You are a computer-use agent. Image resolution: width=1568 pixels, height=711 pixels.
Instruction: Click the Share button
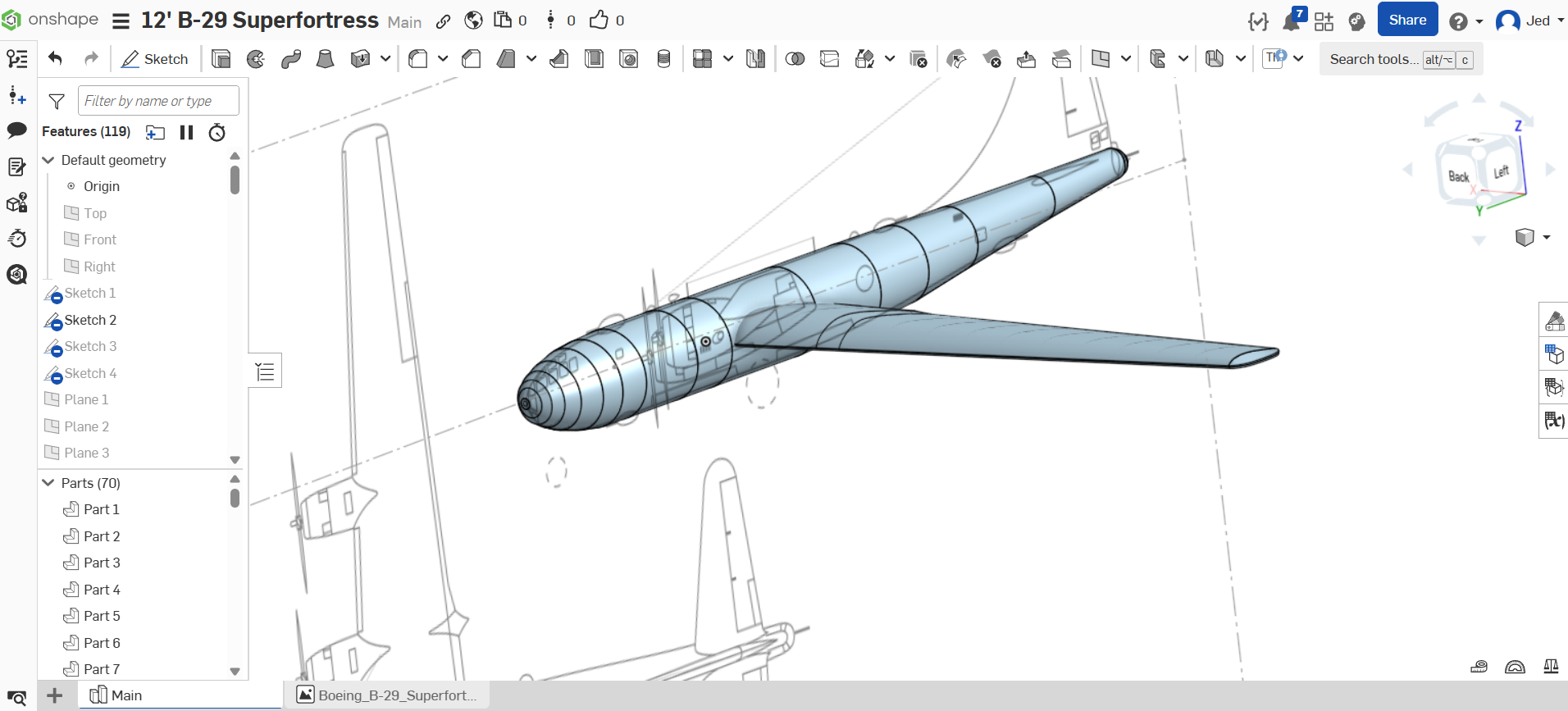pos(1407,20)
